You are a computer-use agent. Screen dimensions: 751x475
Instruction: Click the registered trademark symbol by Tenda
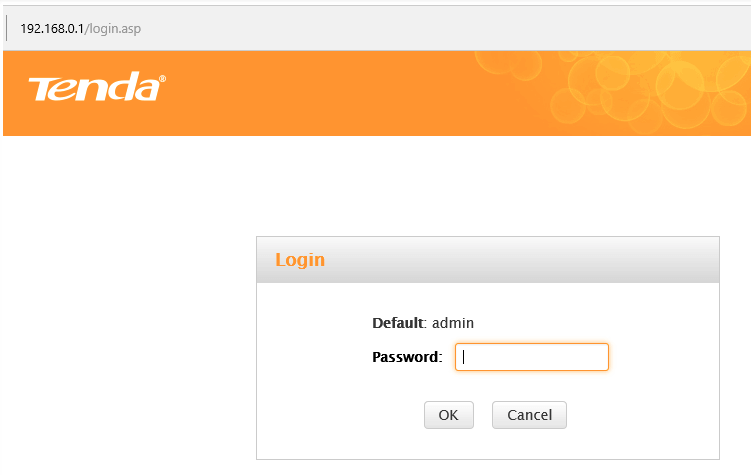coord(162,79)
